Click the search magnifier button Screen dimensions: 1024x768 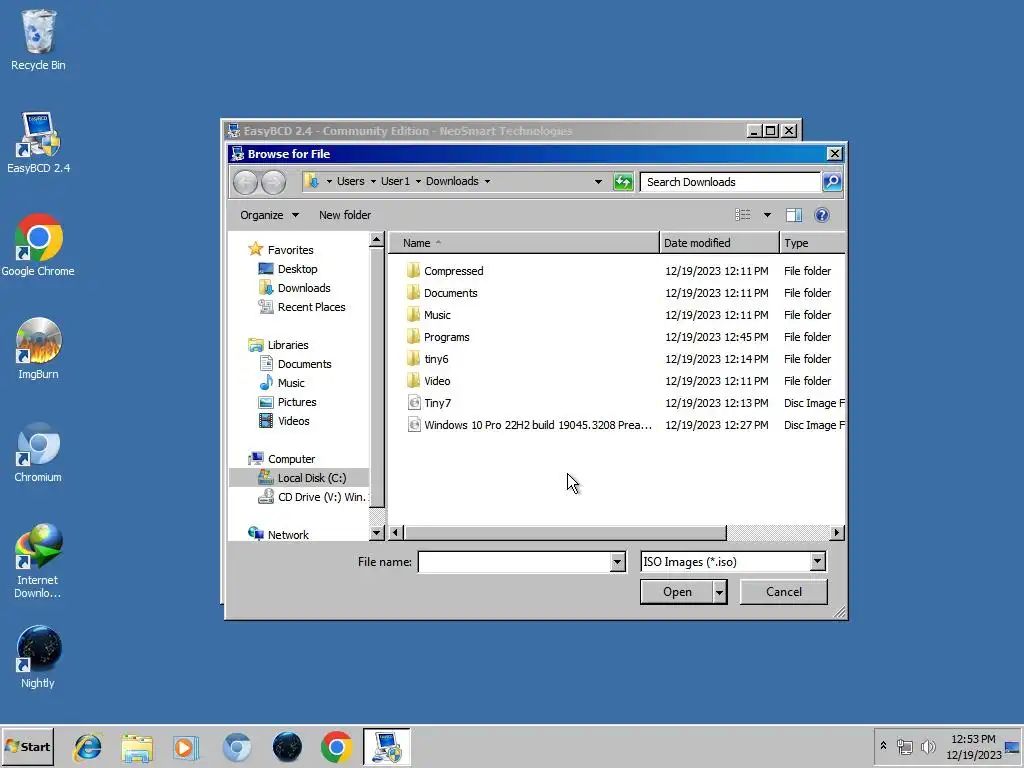click(832, 182)
